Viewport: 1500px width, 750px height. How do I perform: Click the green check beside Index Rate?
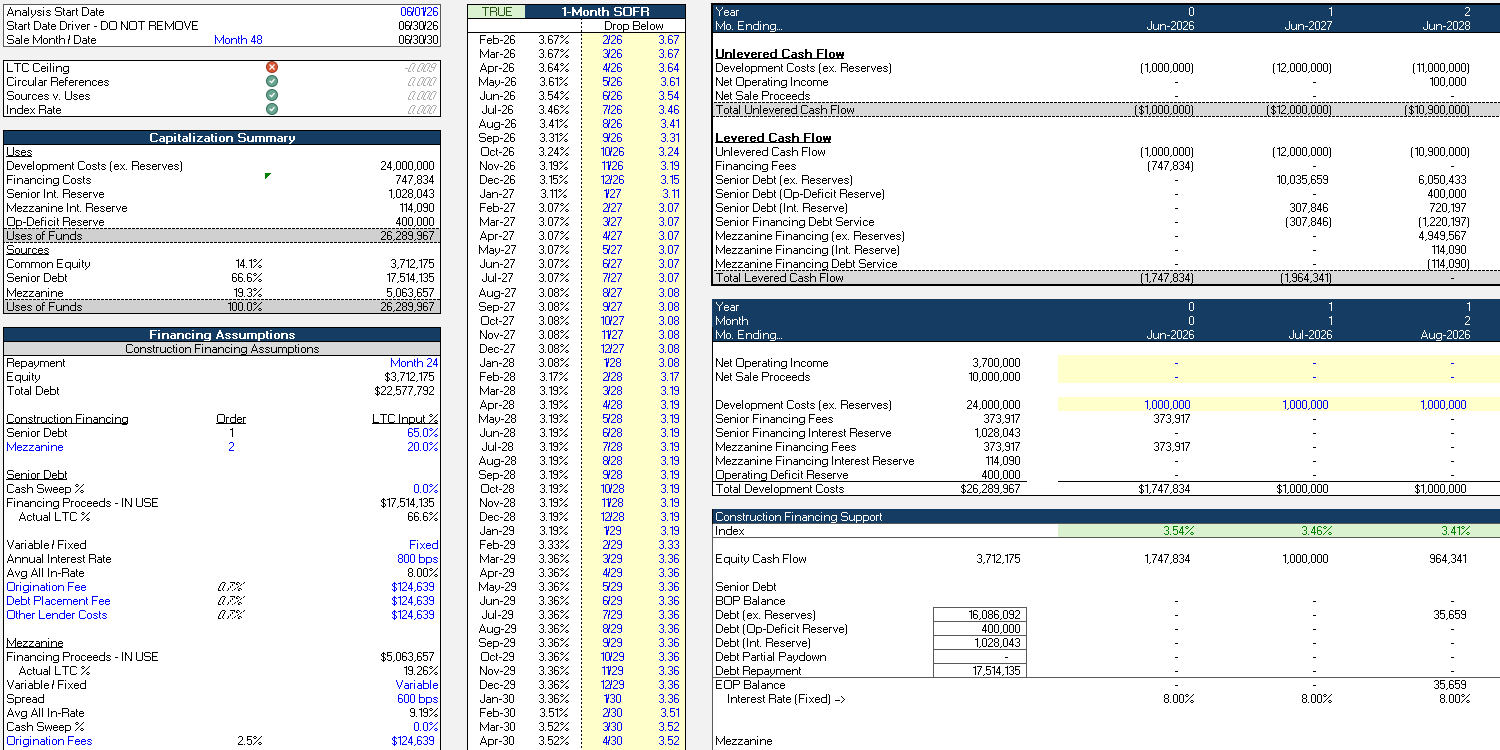(x=272, y=110)
